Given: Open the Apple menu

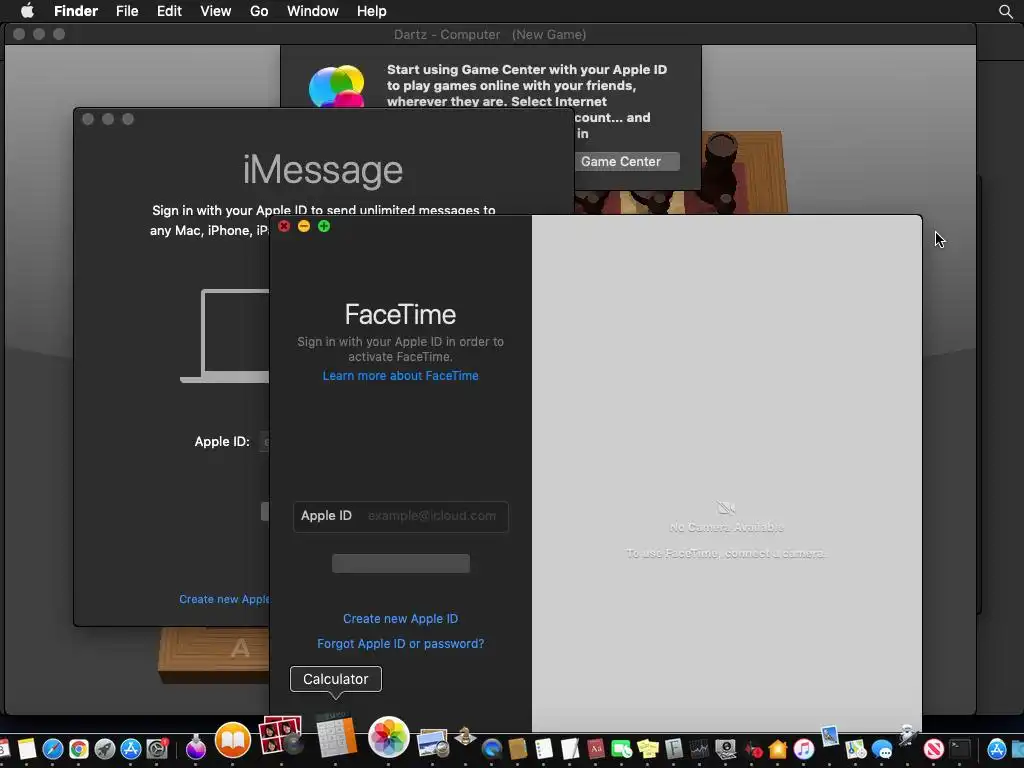Looking at the screenshot, I should (27, 11).
